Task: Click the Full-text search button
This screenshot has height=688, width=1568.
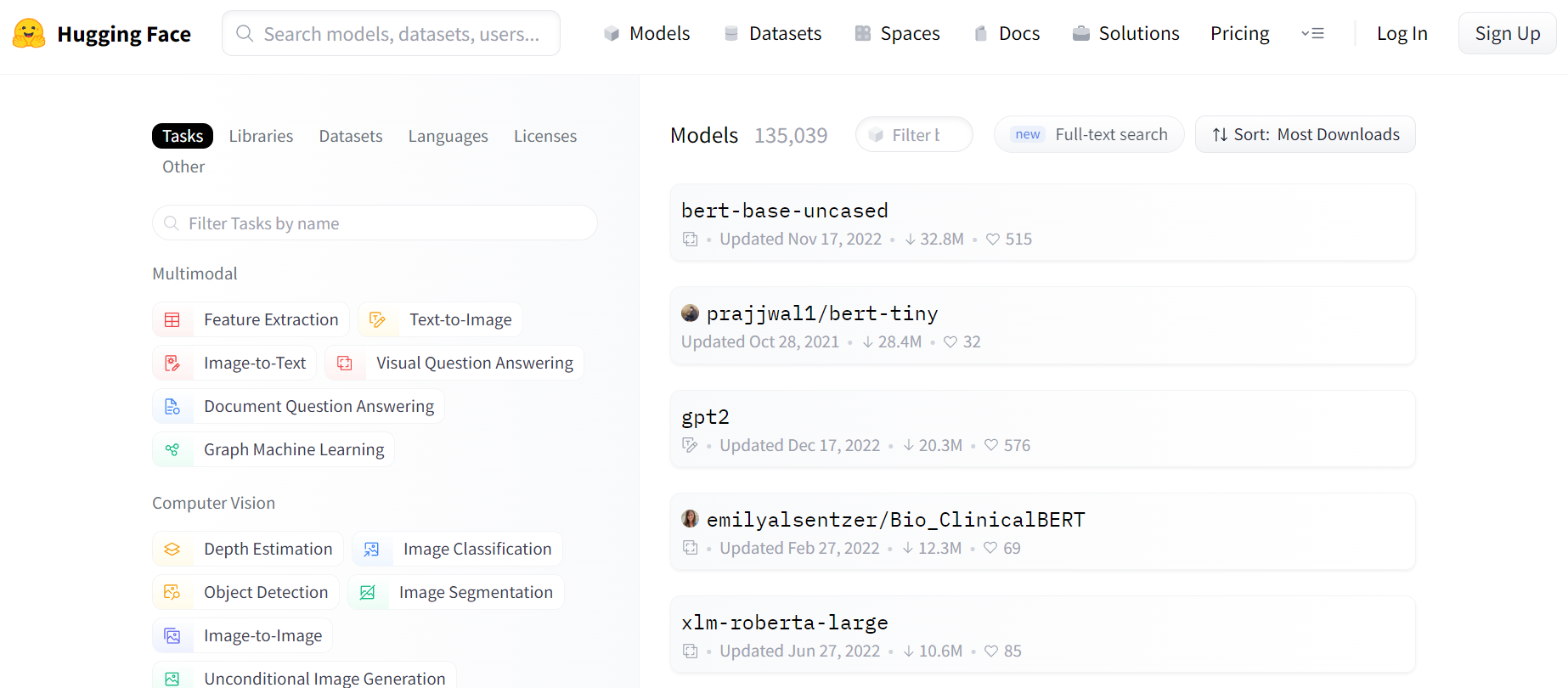Action: click(1089, 134)
